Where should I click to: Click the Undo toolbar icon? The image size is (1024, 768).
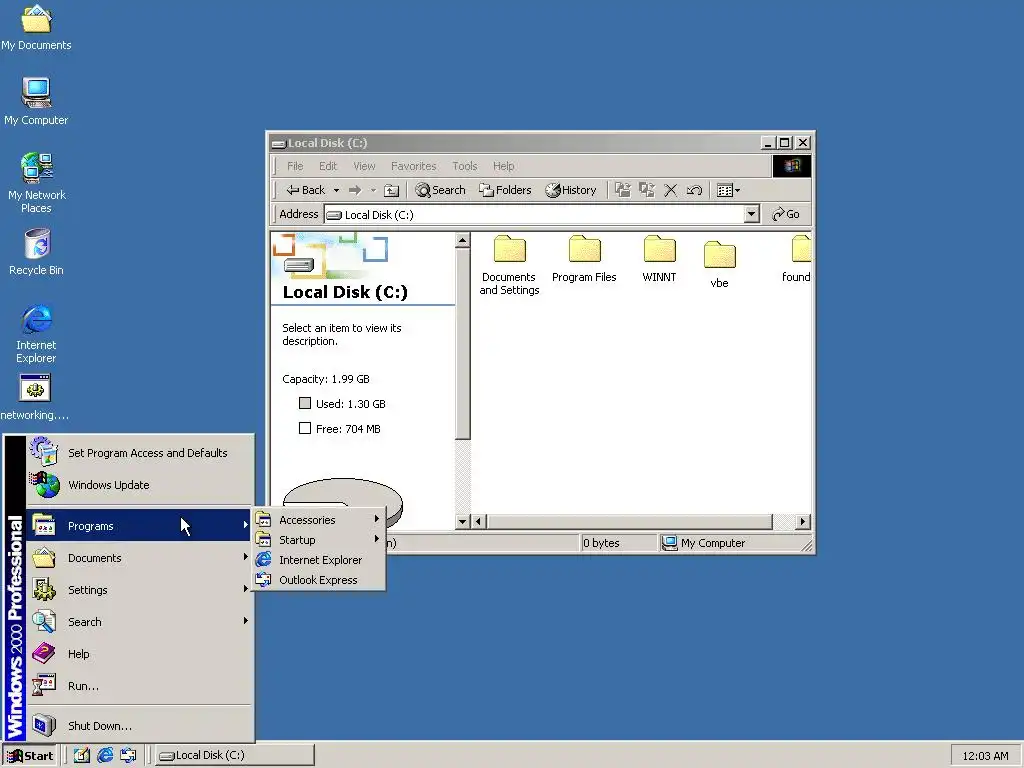(694, 190)
